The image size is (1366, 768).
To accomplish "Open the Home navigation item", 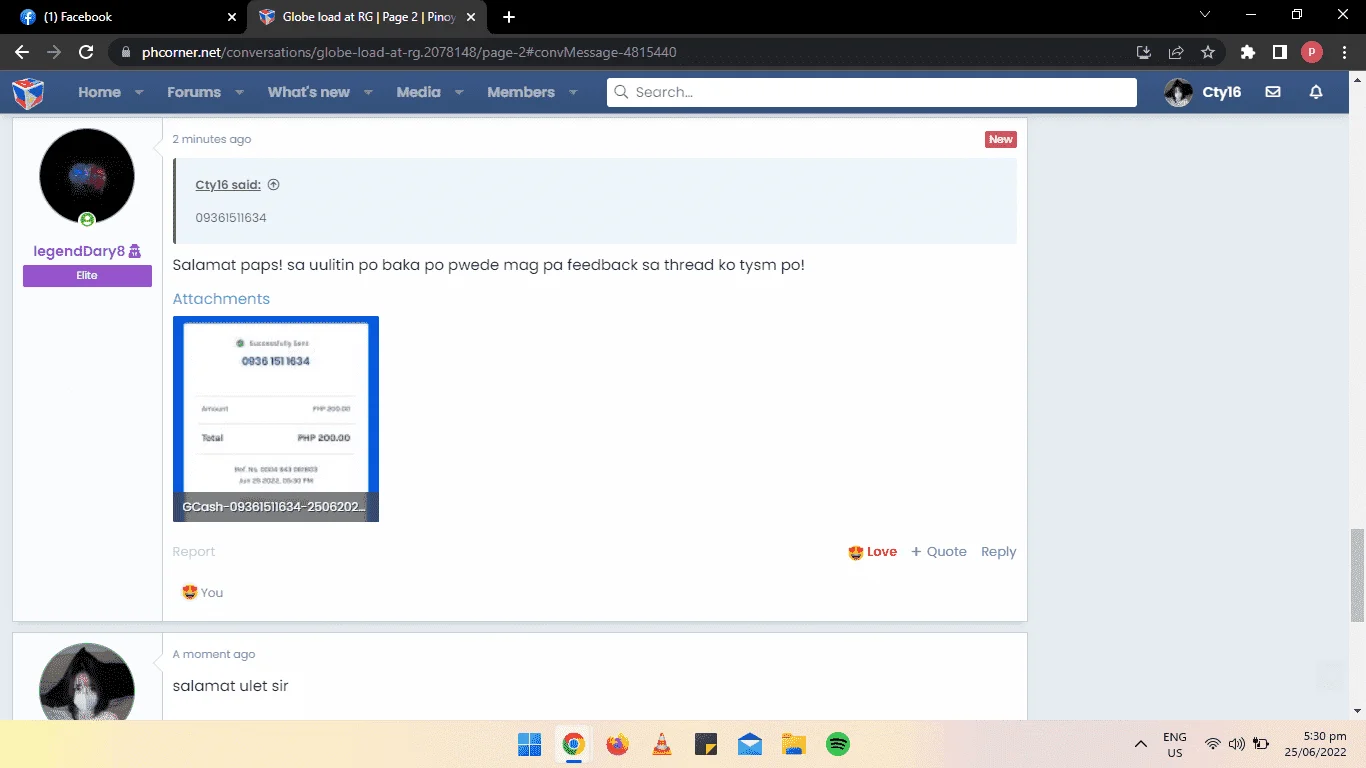I will (x=99, y=92).
